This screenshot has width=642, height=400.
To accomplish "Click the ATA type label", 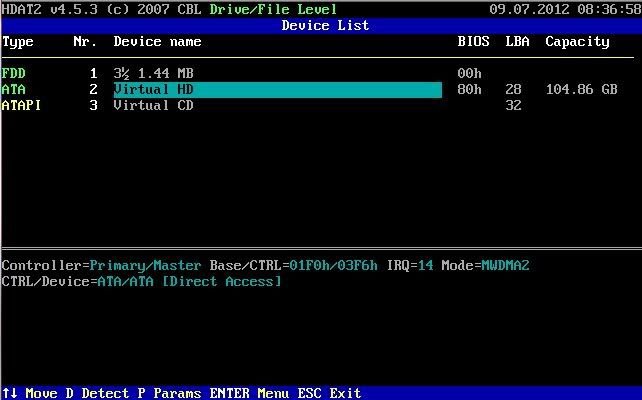I will coord(14,90).
